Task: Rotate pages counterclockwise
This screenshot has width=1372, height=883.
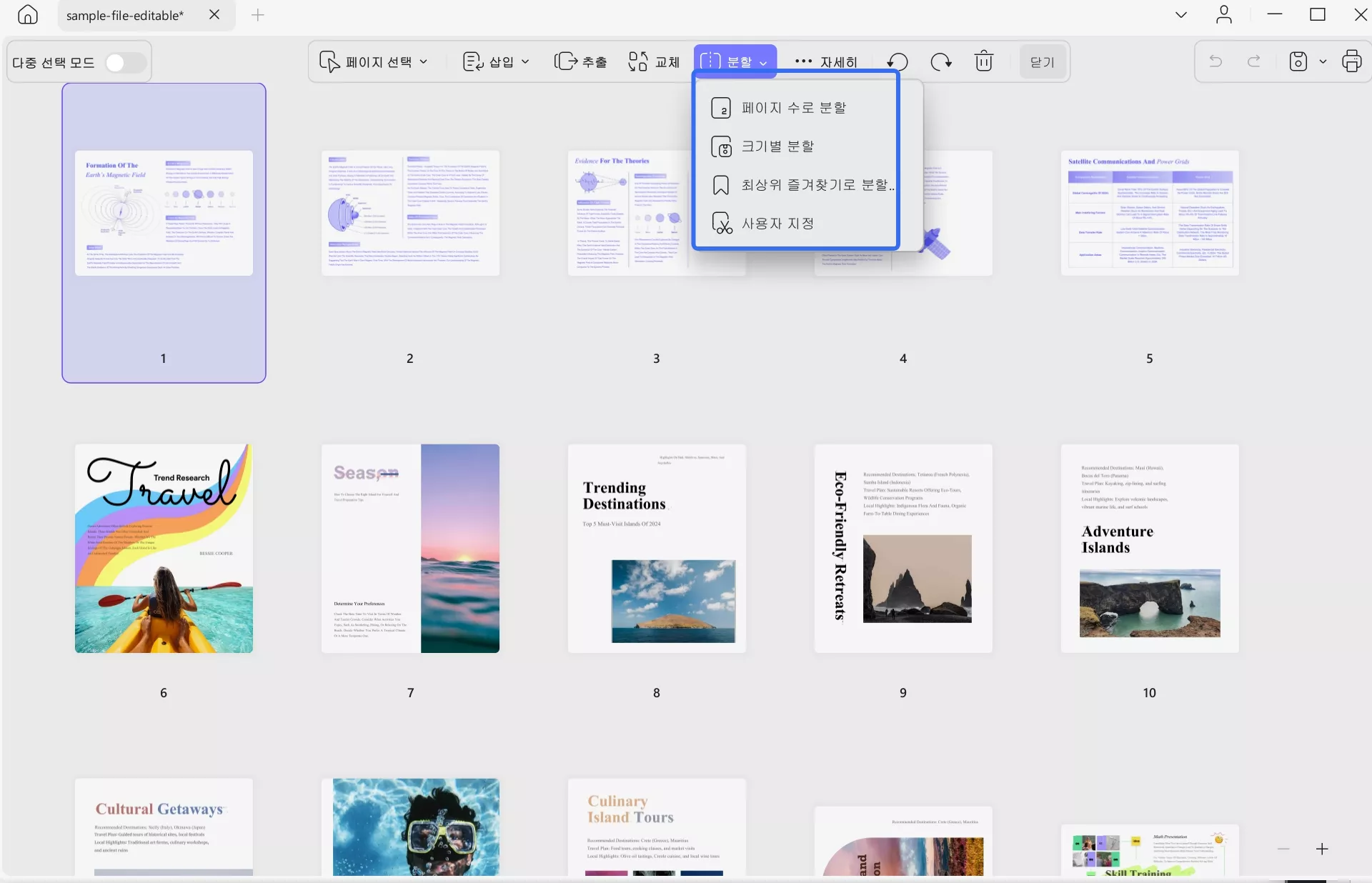Action: point(898,62)
